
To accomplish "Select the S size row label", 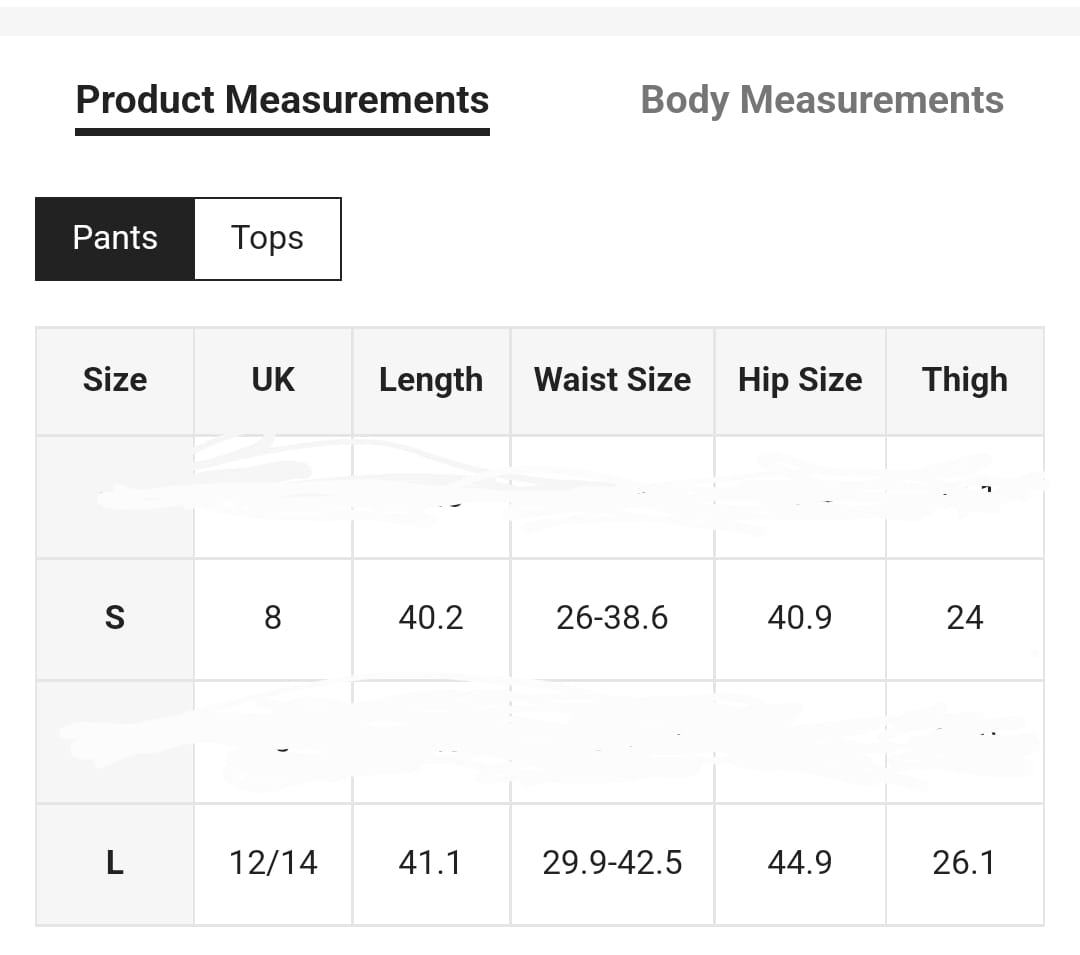I will point(115,618).
